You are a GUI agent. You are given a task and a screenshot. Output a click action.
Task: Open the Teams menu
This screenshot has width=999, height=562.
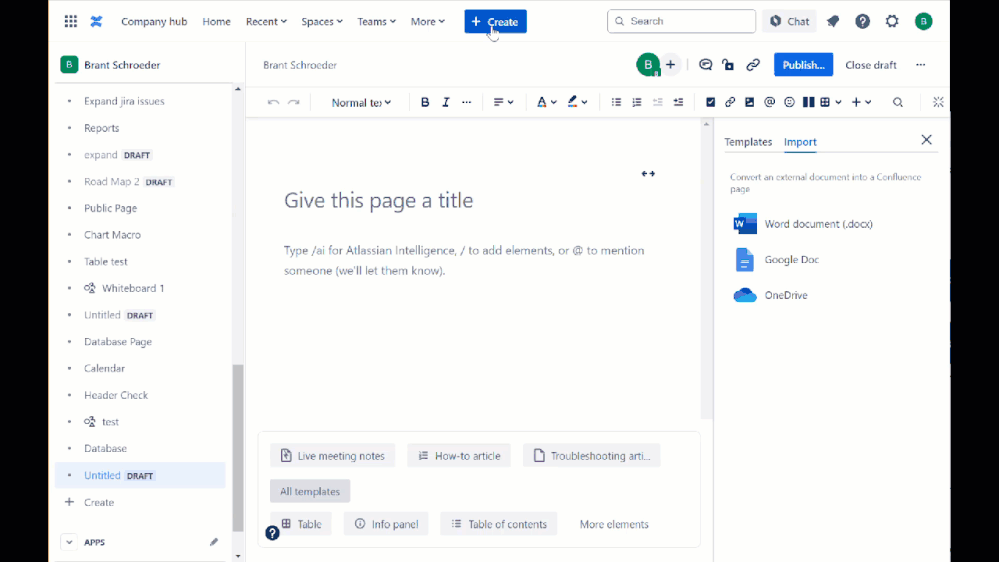coord(377,21)
